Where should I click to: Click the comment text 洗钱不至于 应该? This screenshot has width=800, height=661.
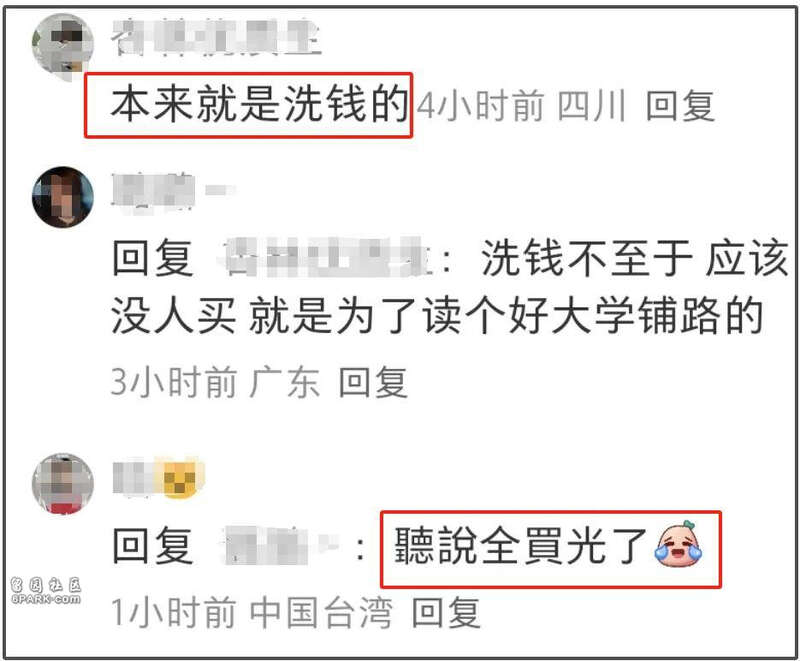coord(634,258)
